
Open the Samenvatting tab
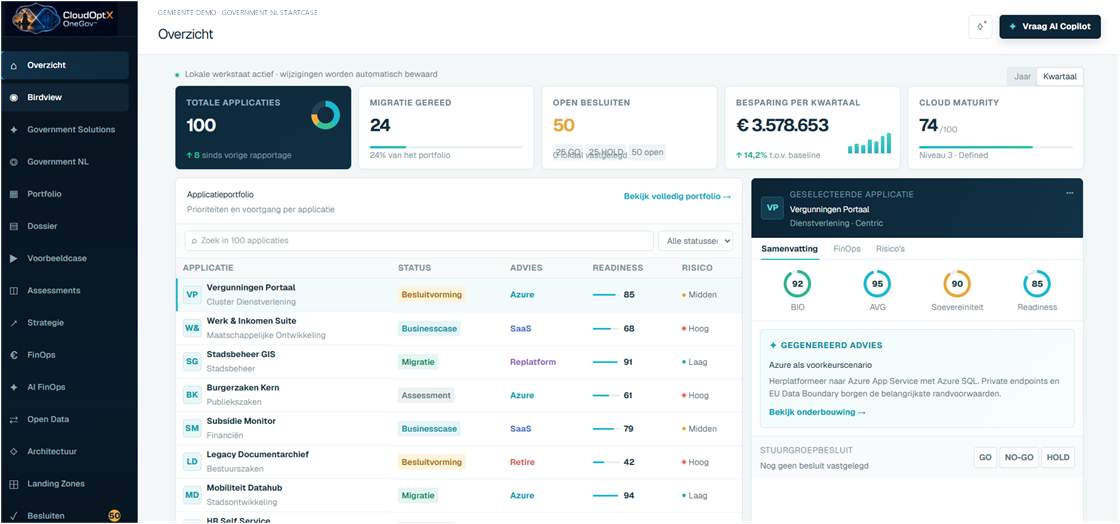tap(790, 249)
